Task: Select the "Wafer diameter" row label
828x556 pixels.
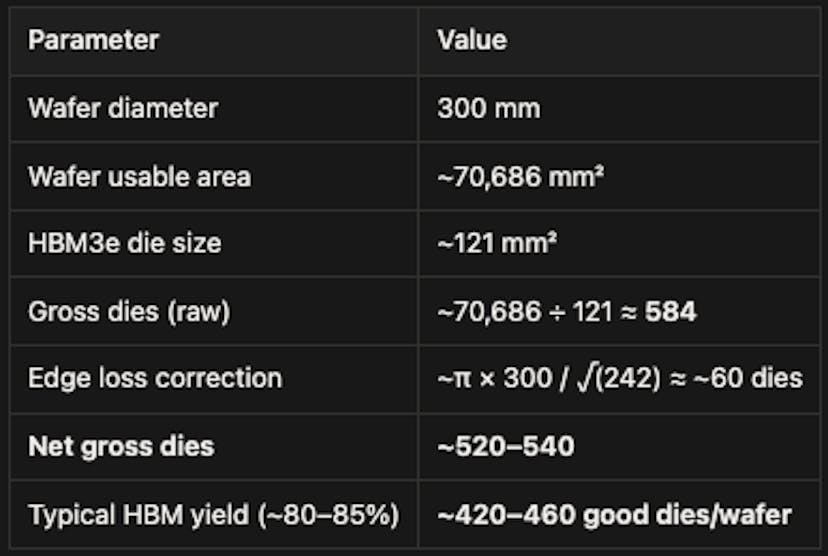Action: (122, 108)
